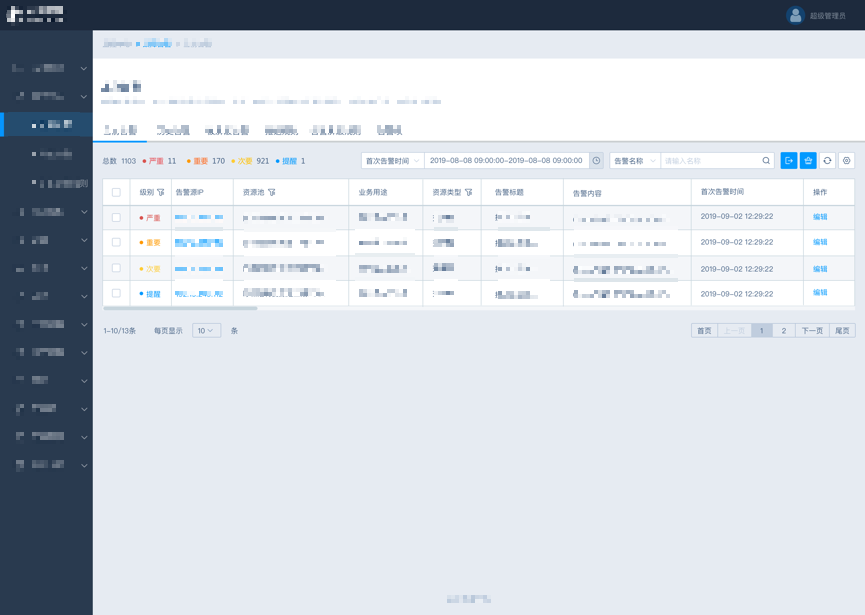
Task: Click the magnifier search icon in name field
Action: tap(766, 161)
